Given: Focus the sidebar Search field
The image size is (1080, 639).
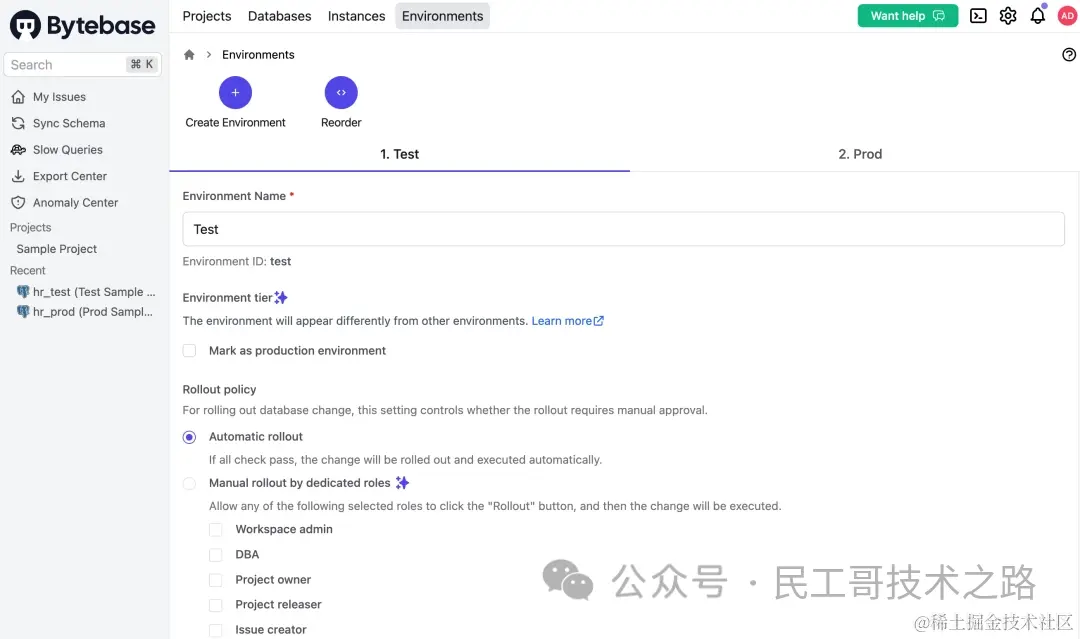Looking at the screenshot, I should [x=83, y=64].
